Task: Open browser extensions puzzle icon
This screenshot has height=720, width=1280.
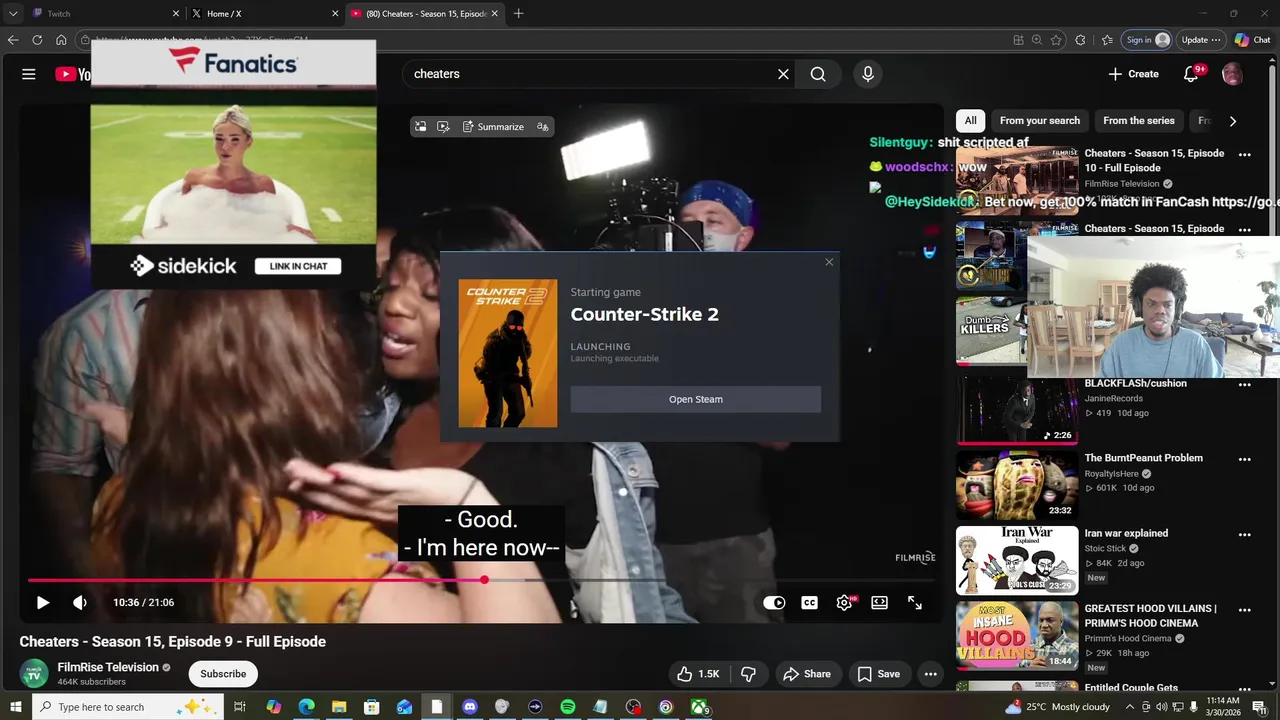Action: pyautogui.click(x=1080, y=40)
